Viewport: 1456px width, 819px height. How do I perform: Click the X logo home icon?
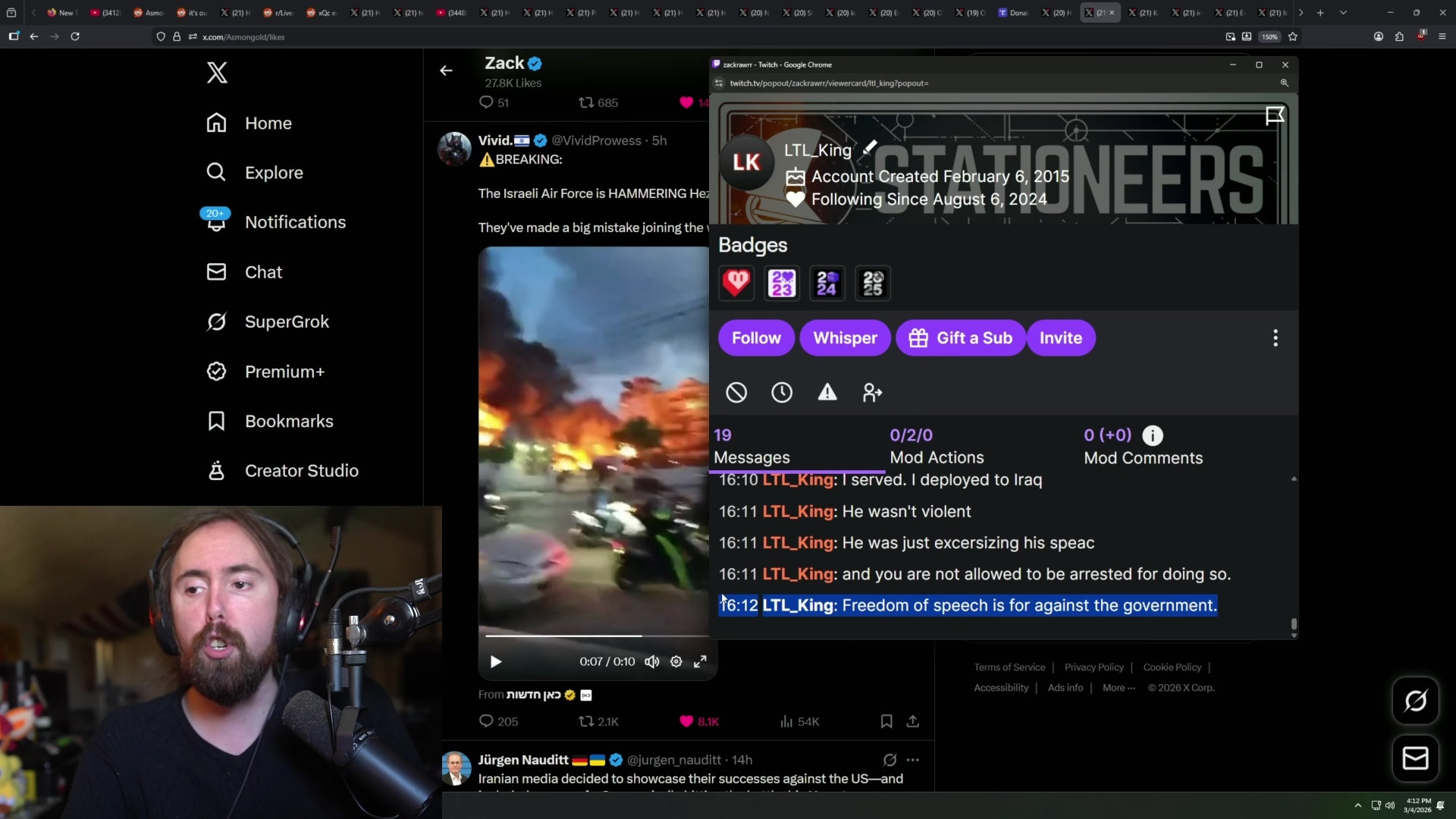click(217, 73)
